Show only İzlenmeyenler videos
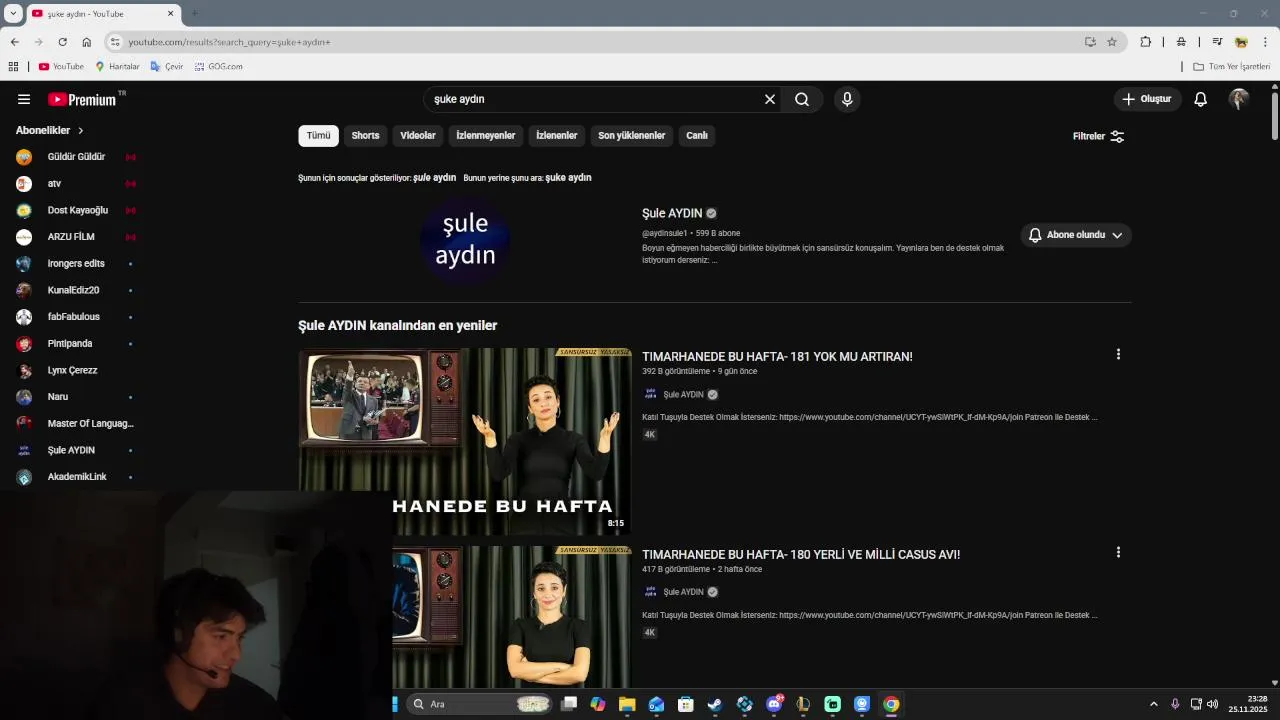Screen dimensions: 1280x720 pos(486,136)
